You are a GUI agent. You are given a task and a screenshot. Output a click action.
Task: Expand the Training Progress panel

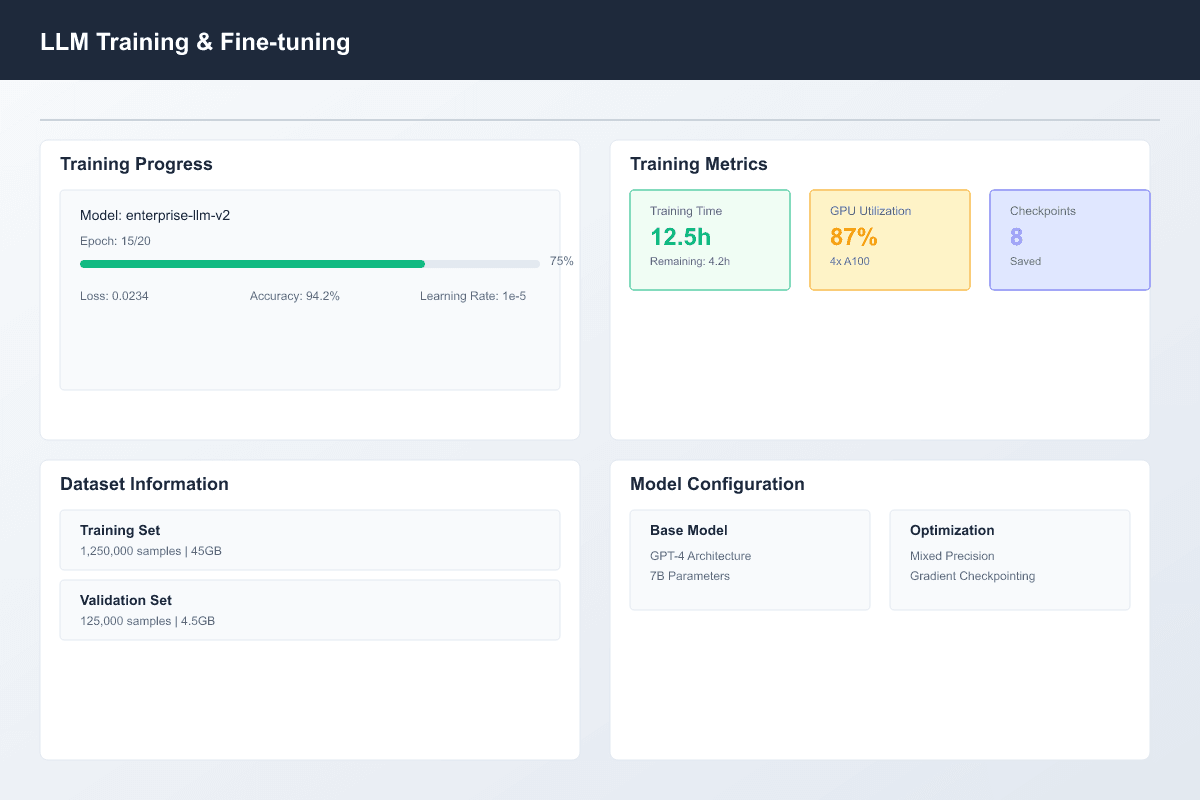point(136,163)
